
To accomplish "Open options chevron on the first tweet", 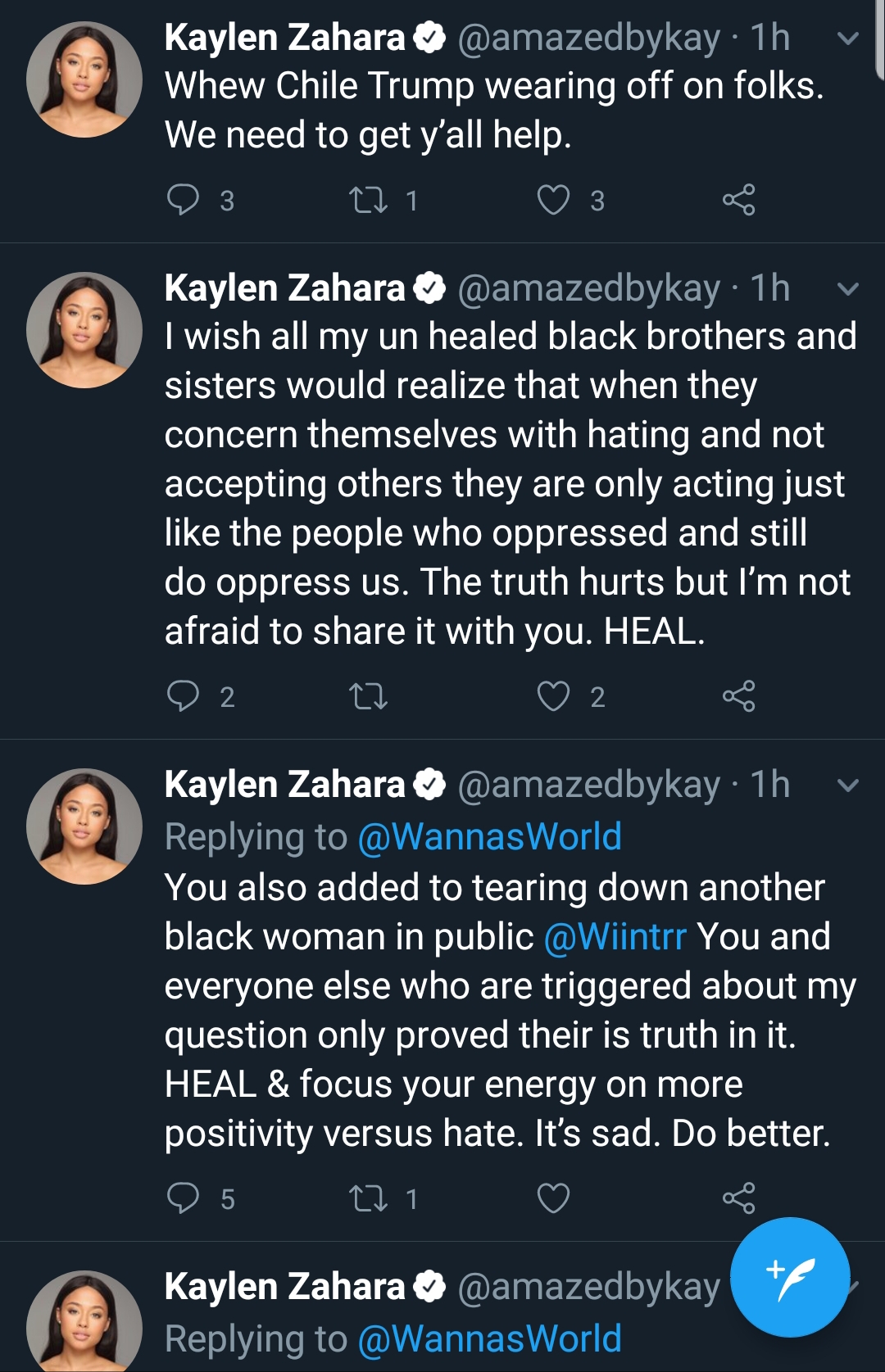I will [x=848, y=38].
